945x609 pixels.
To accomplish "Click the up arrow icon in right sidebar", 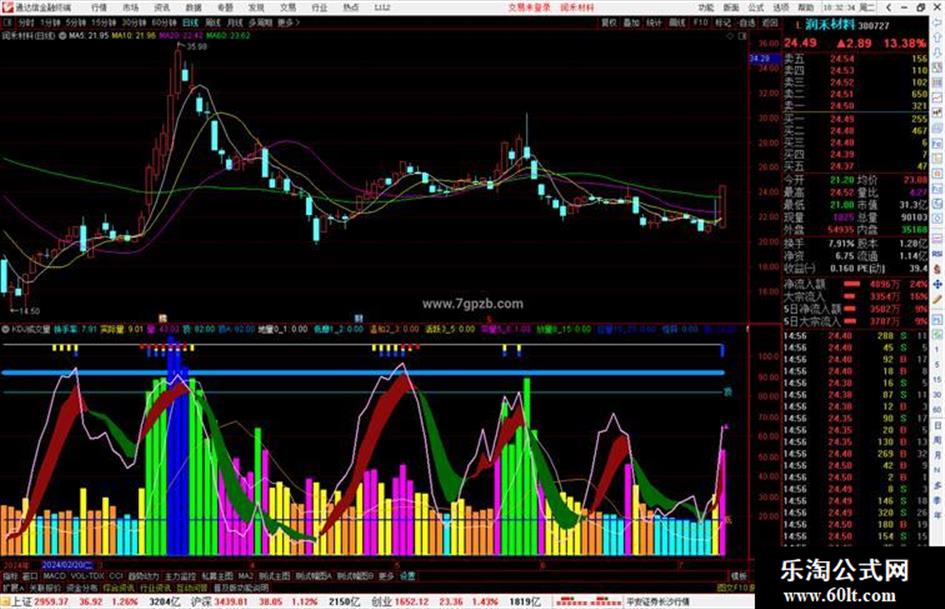I will [x=937, y=37].
